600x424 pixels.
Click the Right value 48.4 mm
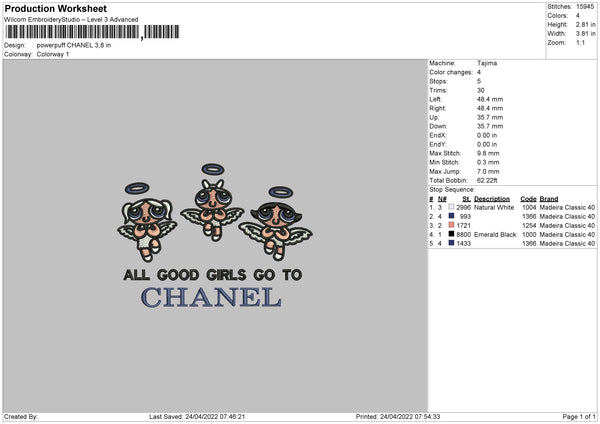click(x=490, y=108)
